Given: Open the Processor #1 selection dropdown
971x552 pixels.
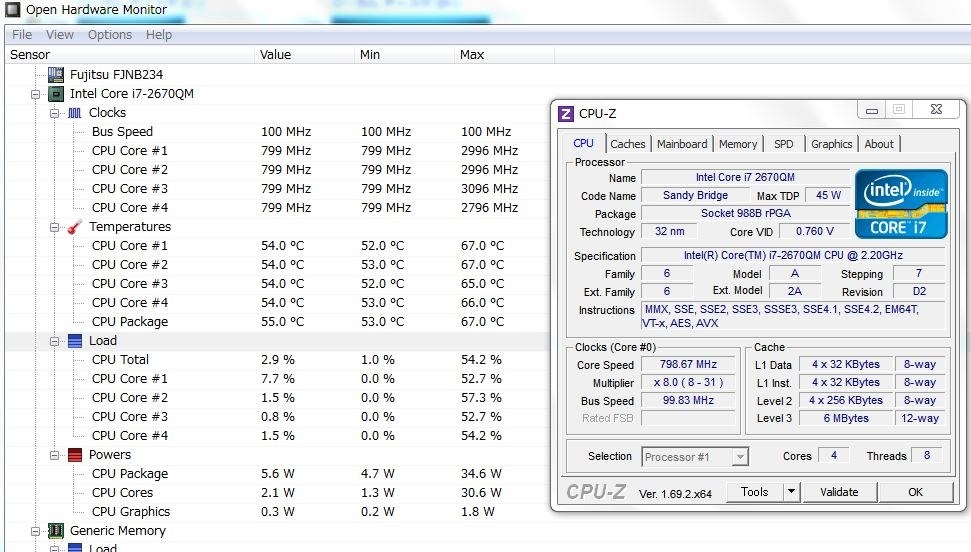Looking at the screenshot, I should (x=739, y=457).
